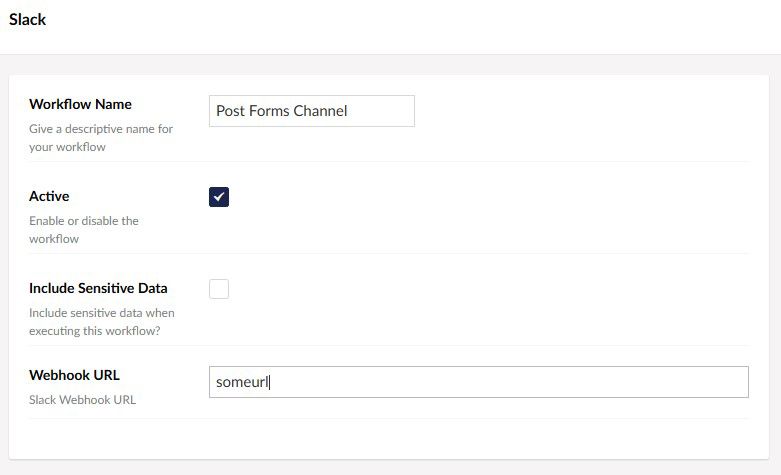Click 'Give a descriptive name for your workflow' text
The image size is (781, 475).
point(101,138)
